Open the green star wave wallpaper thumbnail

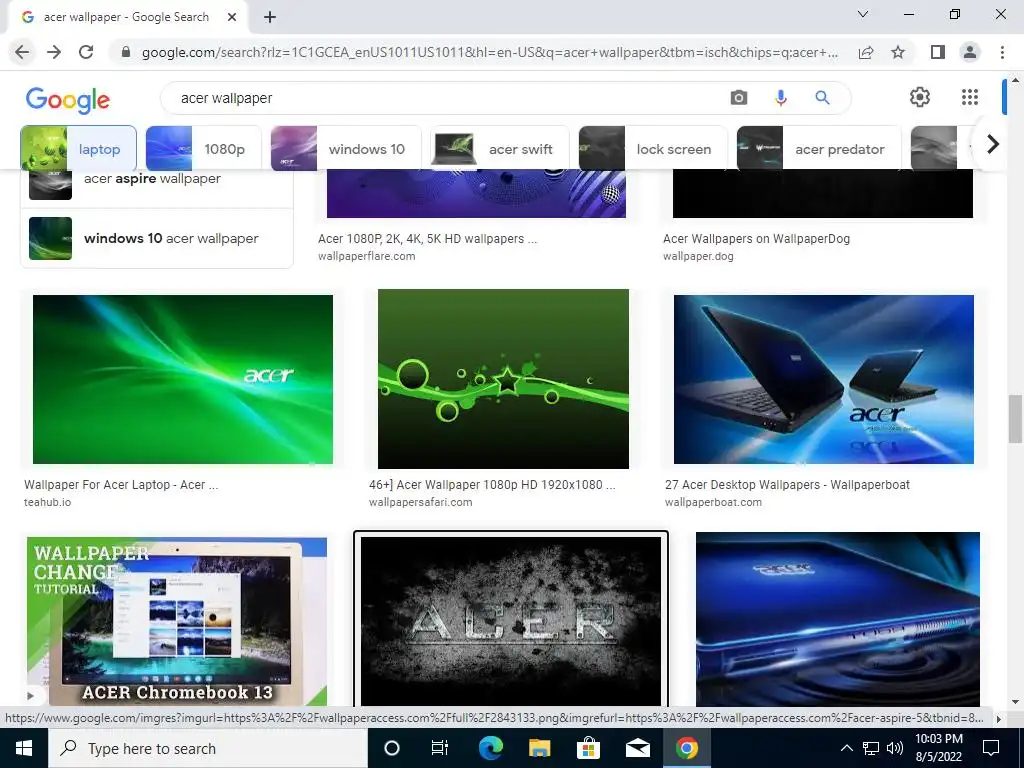(x=504, y=379)
